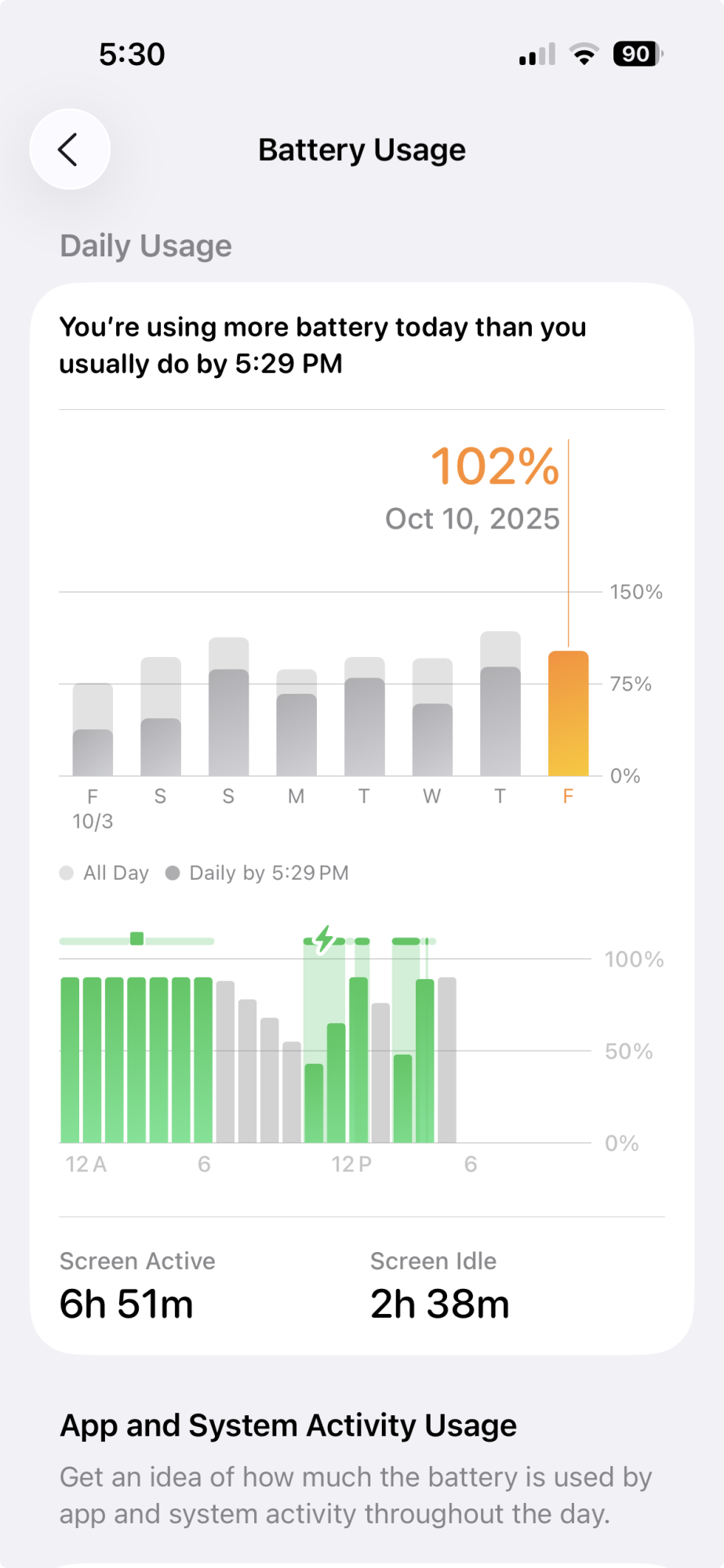Tap the back chevron button
The image size is (724, 1568).
pos(69,149)
